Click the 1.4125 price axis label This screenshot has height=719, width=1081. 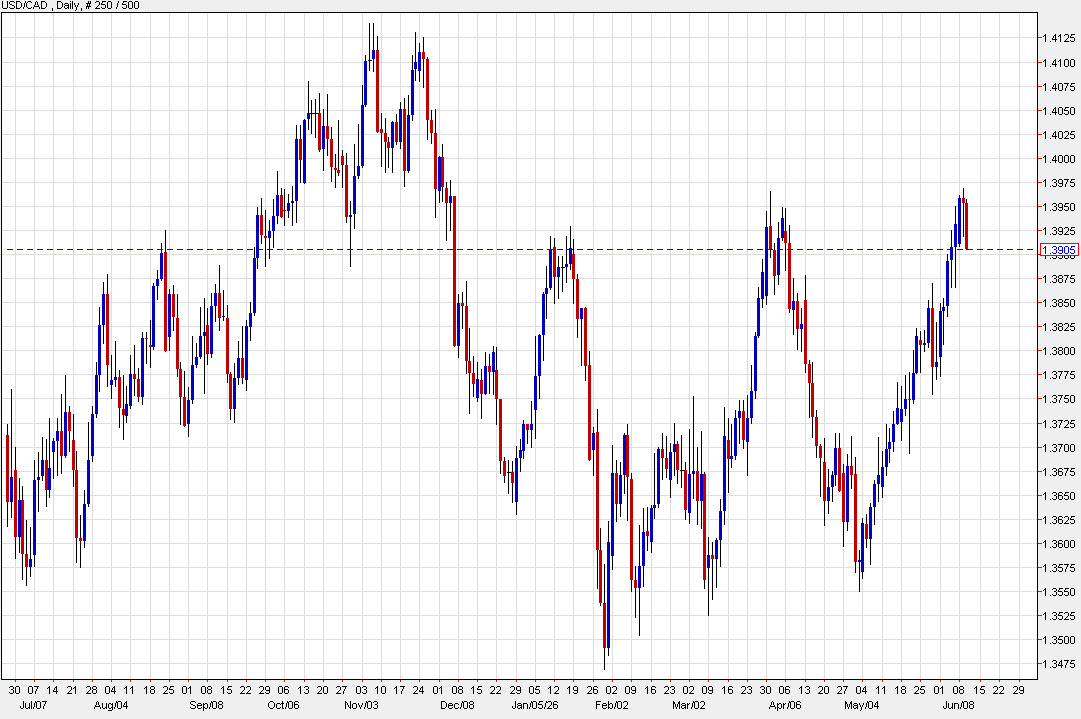(1058, 39)
